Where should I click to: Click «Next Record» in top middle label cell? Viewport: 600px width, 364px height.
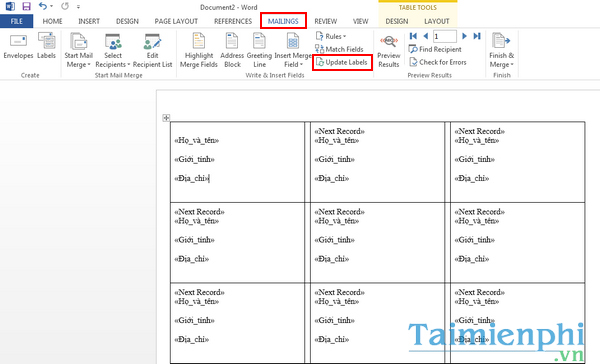[x=339, y=131]
